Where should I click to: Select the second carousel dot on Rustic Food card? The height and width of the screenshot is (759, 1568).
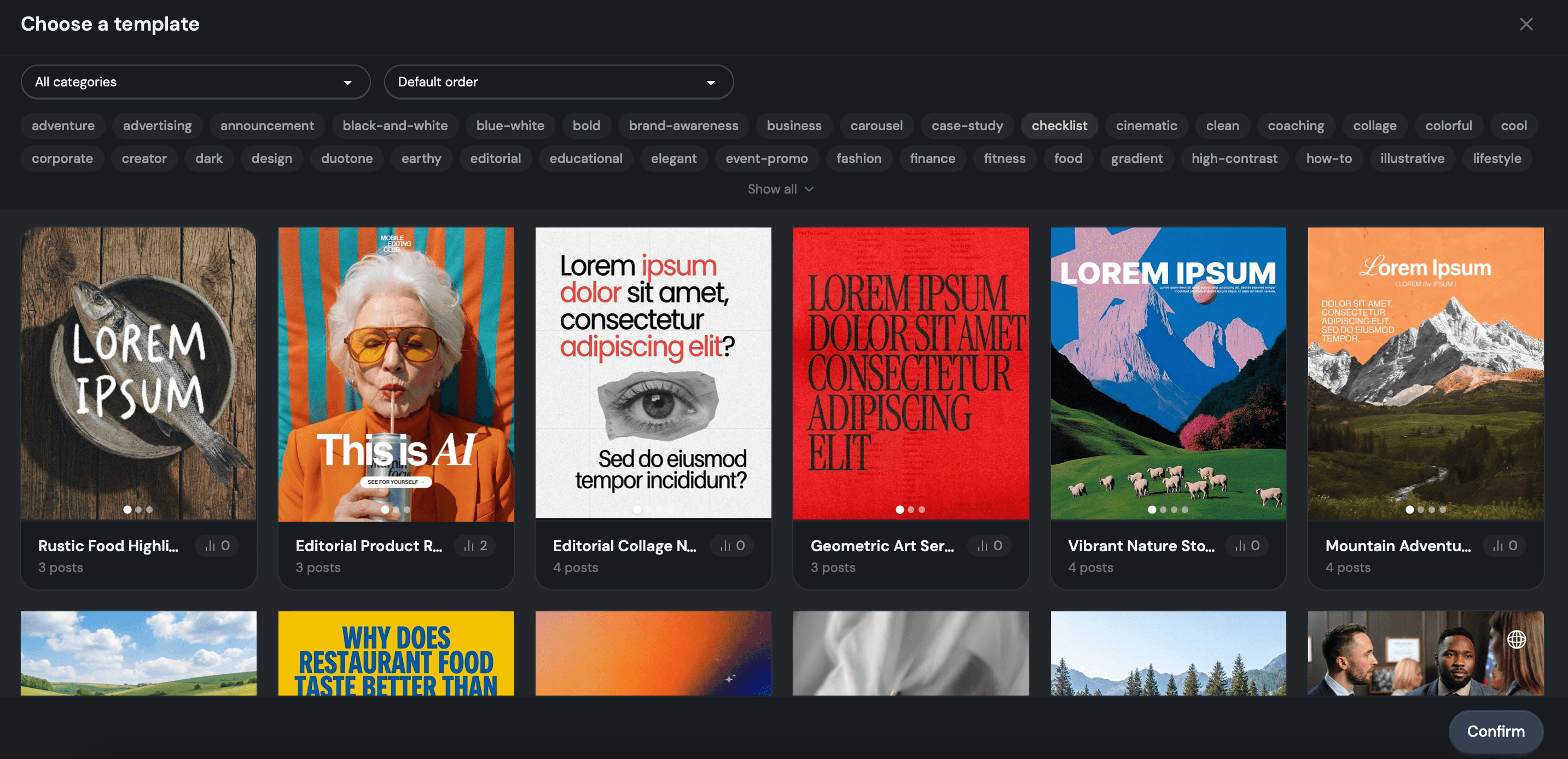pos(138,510)
